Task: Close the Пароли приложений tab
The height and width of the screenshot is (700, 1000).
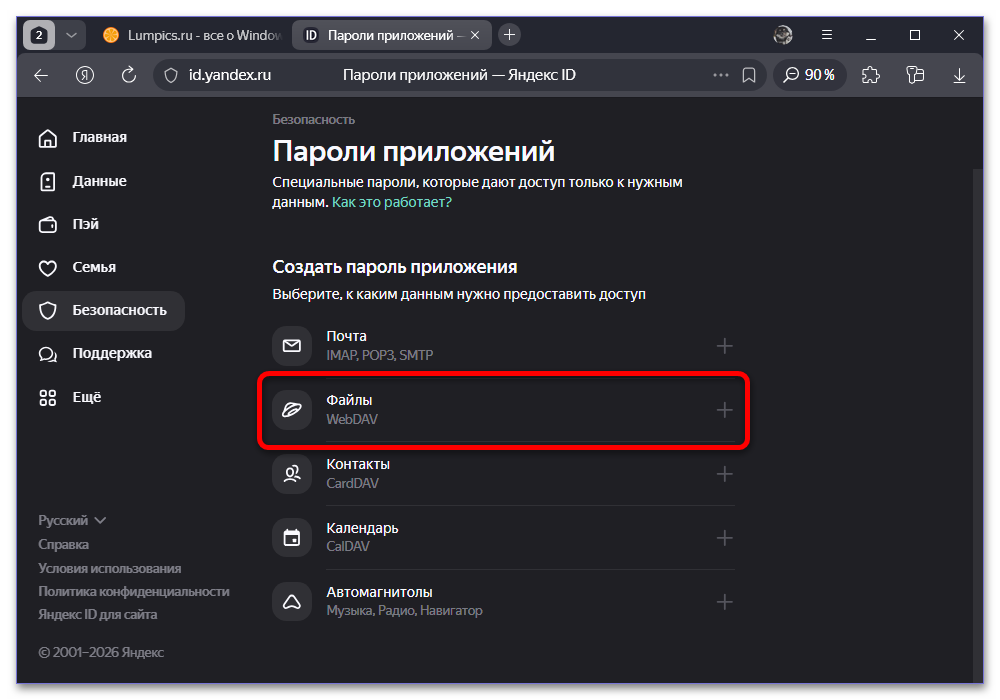Action: 474,35
